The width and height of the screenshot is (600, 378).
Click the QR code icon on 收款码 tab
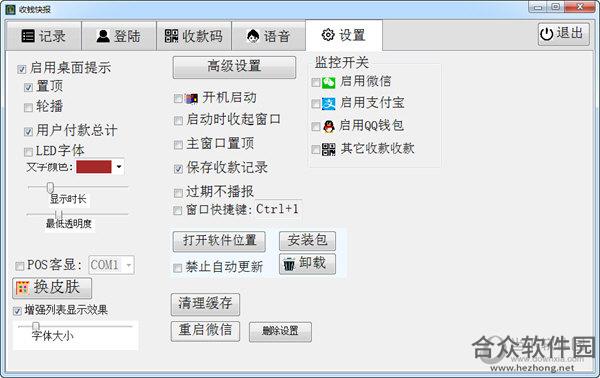click(171, 36)
